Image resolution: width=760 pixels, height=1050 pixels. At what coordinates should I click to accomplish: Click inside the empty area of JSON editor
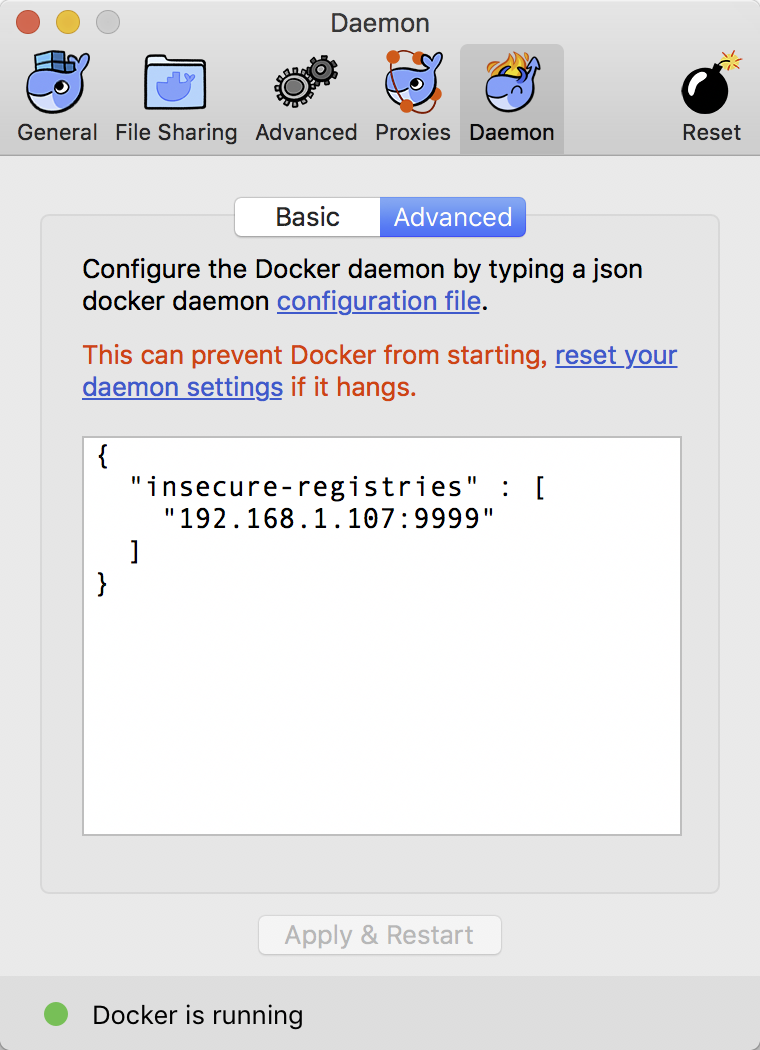tap(382, 720)
